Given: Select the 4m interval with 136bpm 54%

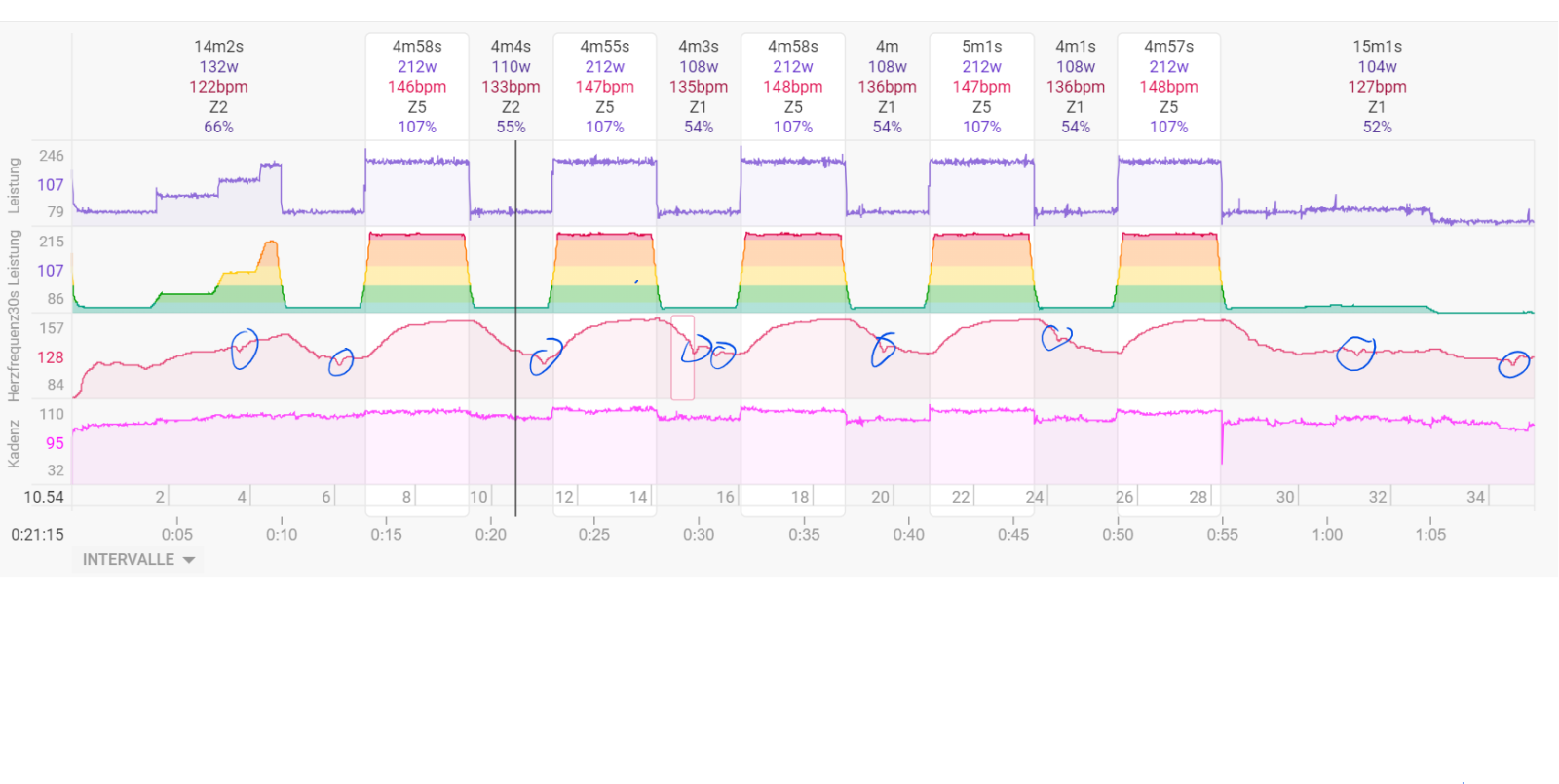Looking at the screenshot, I should [887, 87].
